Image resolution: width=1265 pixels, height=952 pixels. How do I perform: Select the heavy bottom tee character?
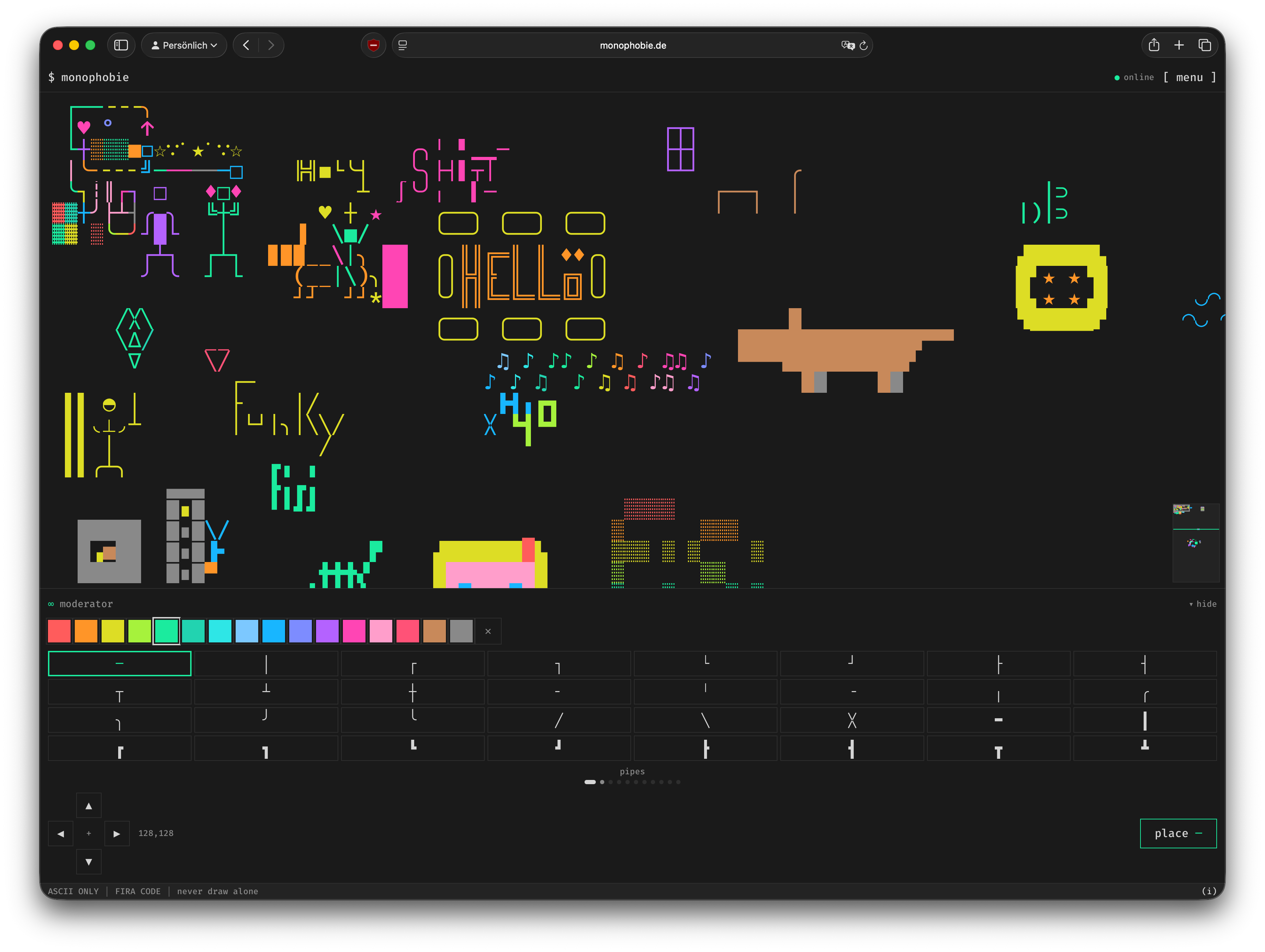[1145, 748]
